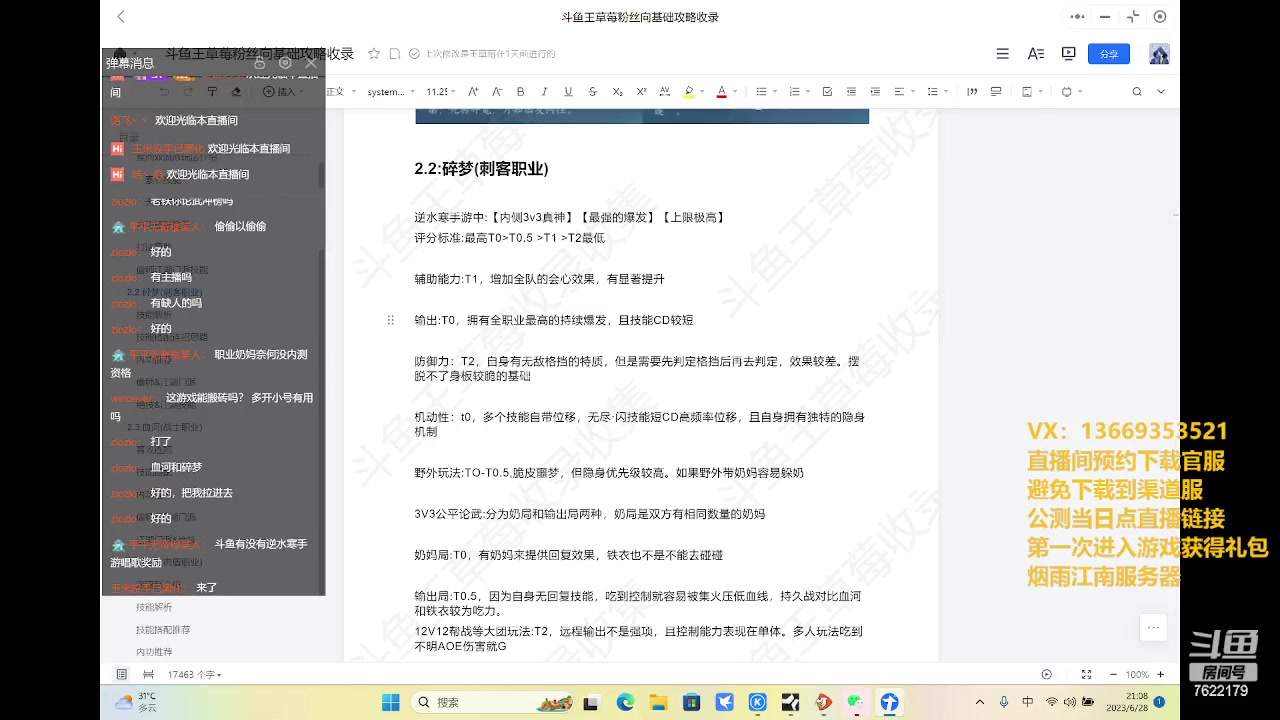The image size is (1280, 720).
Task: Open the highlight color tool
Action: [689, 91]
